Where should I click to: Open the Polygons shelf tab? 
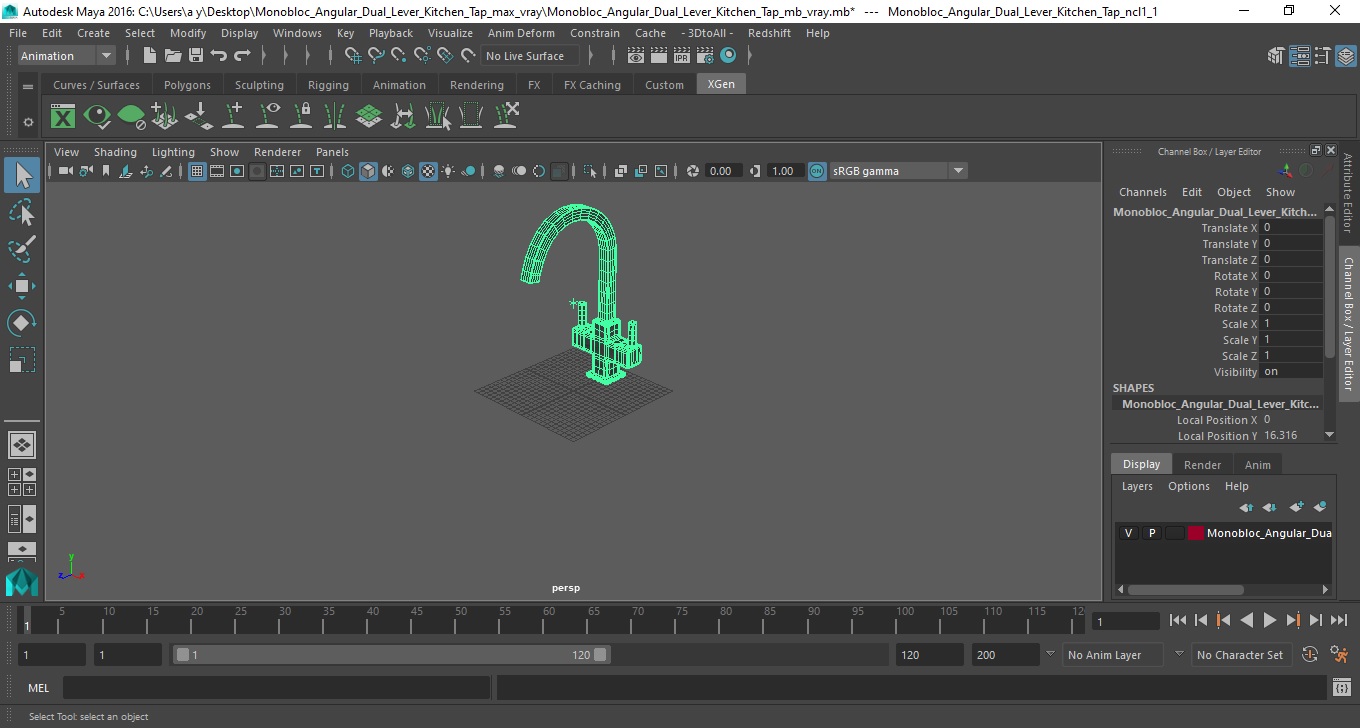(x=187, y=85)
